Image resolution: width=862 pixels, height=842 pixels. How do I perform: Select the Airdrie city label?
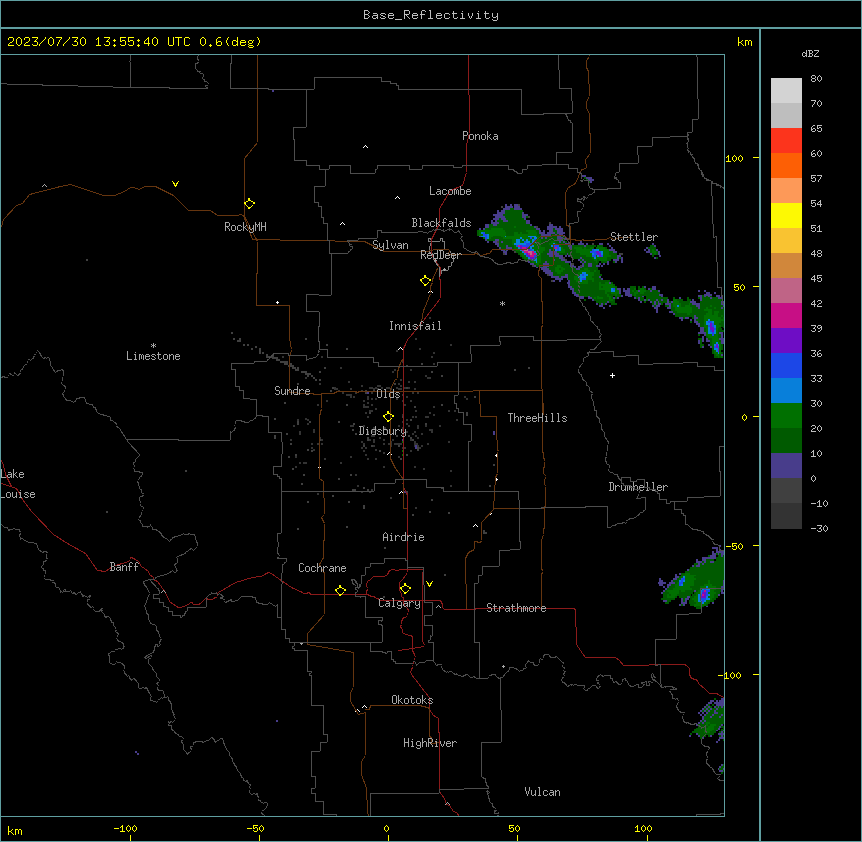click(x=403, y=537)
